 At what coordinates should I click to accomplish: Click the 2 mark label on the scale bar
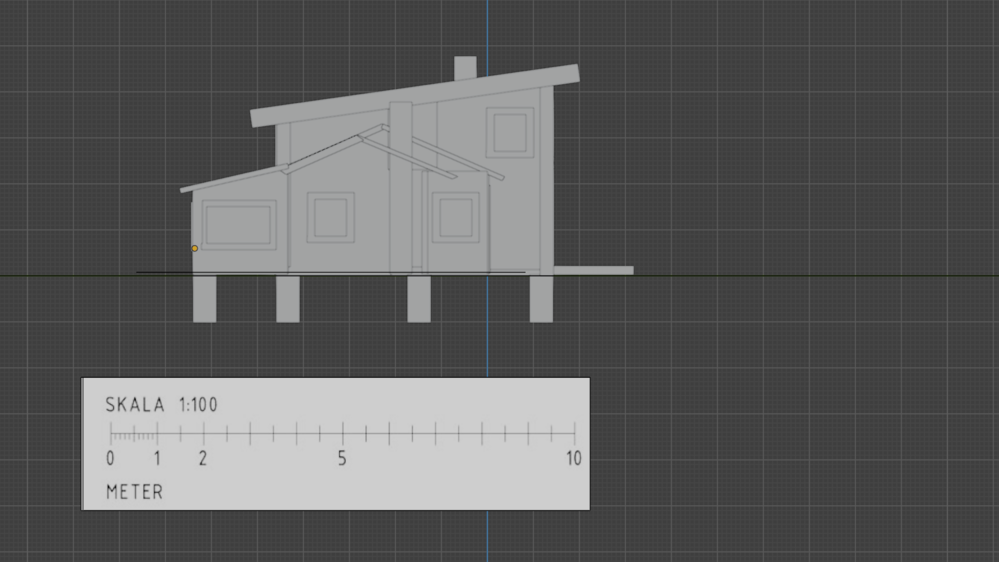(x=203, y=459)
